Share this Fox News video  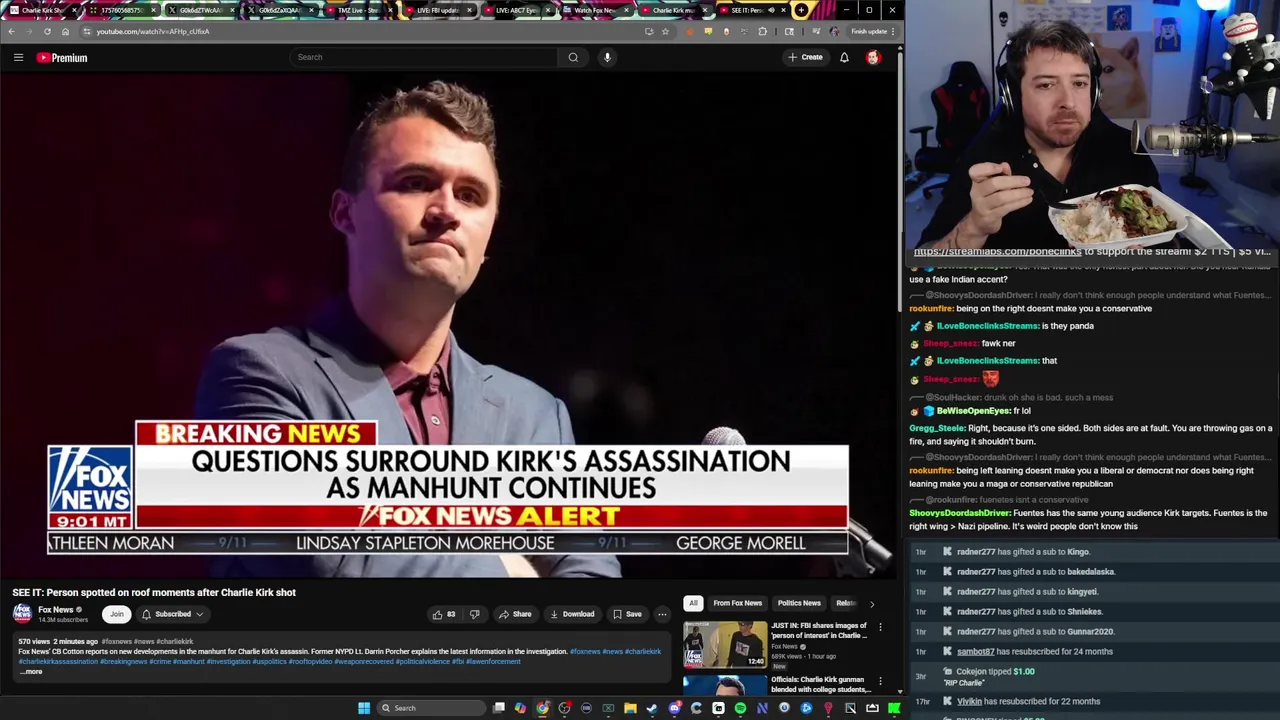515,614
